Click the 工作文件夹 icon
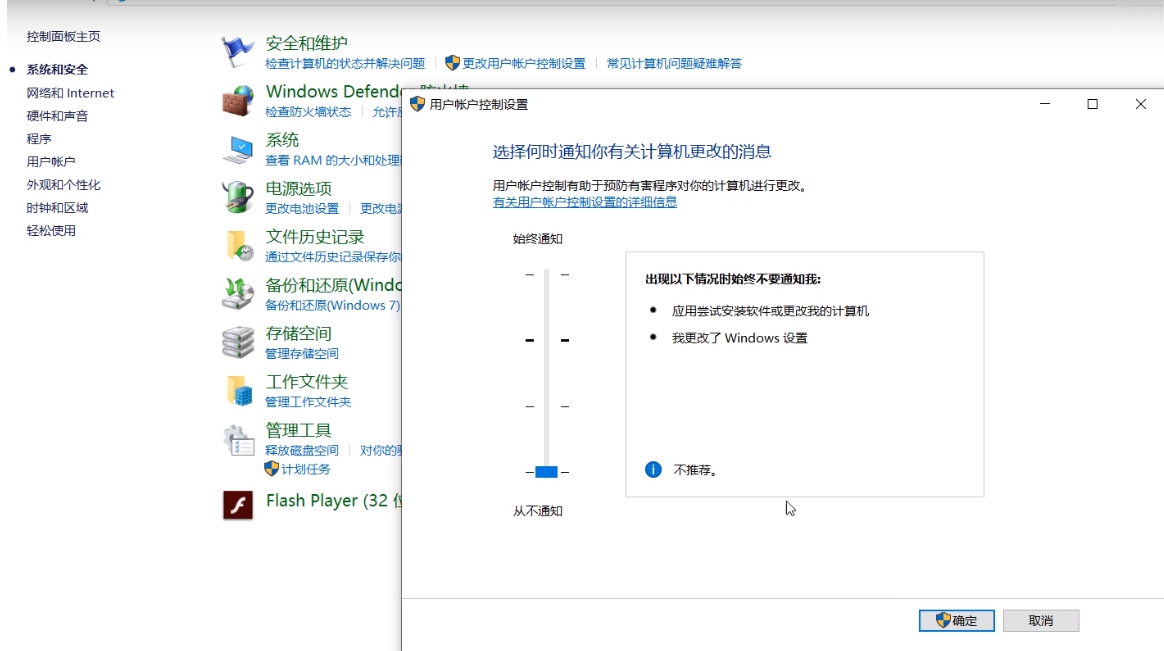 (239, 390)
